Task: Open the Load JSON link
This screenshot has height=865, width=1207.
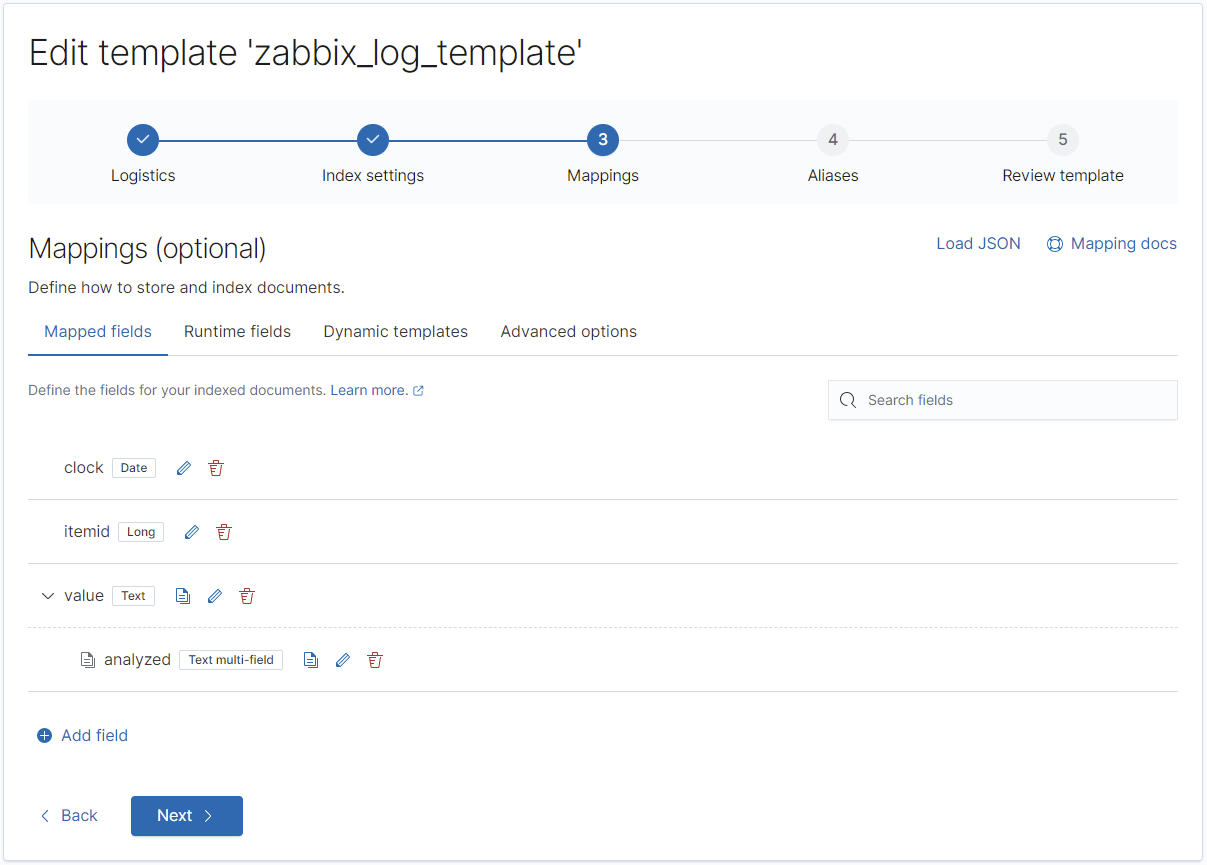Action: (978, 244)
